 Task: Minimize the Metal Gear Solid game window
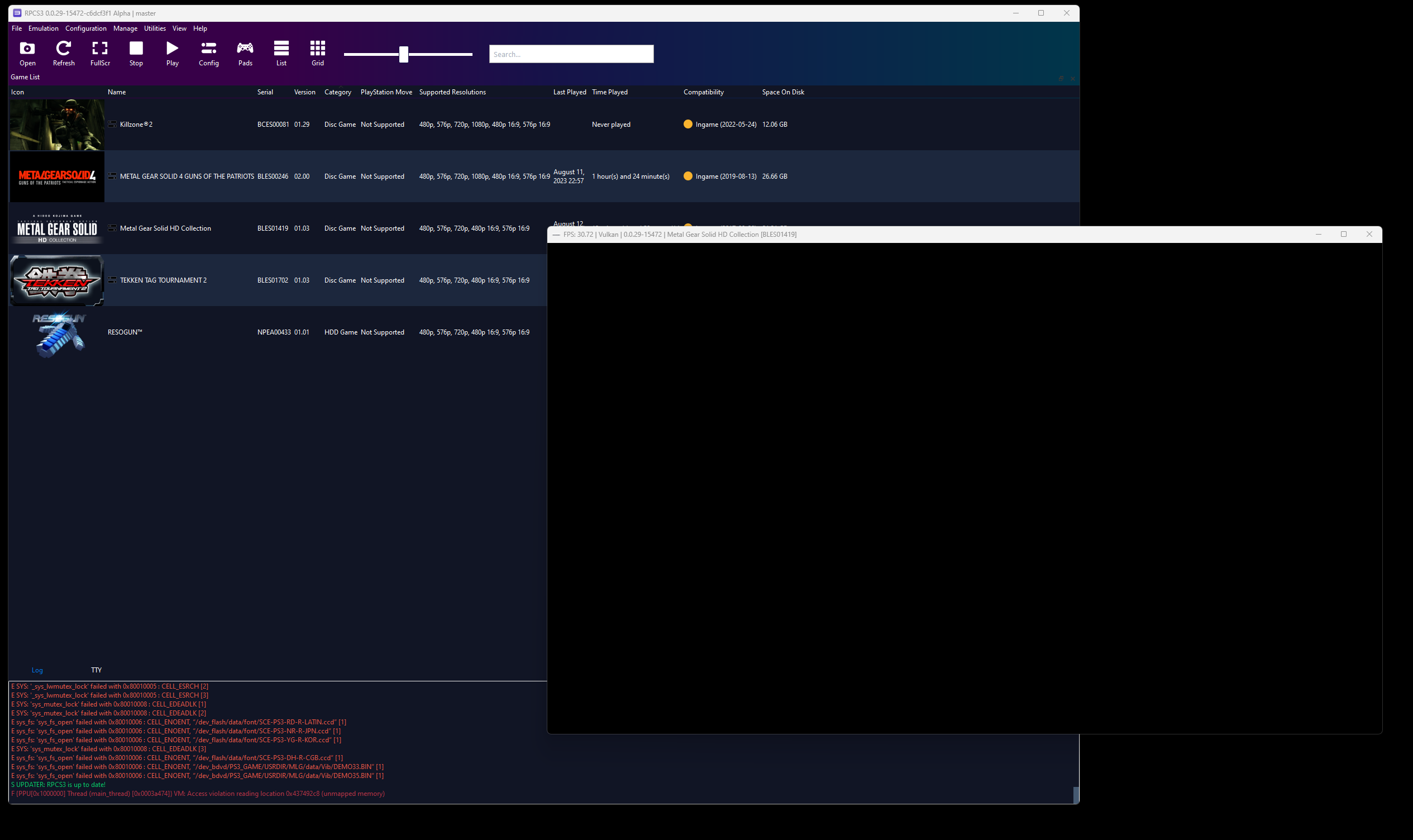pos(1318,235)
